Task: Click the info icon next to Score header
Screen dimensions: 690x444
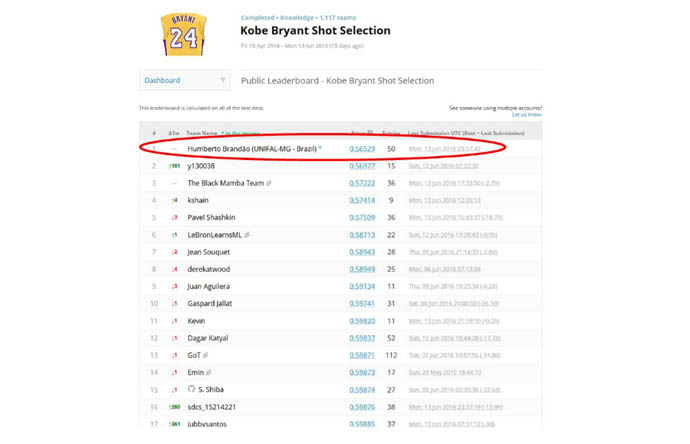Action: click(x=370, y=133)
